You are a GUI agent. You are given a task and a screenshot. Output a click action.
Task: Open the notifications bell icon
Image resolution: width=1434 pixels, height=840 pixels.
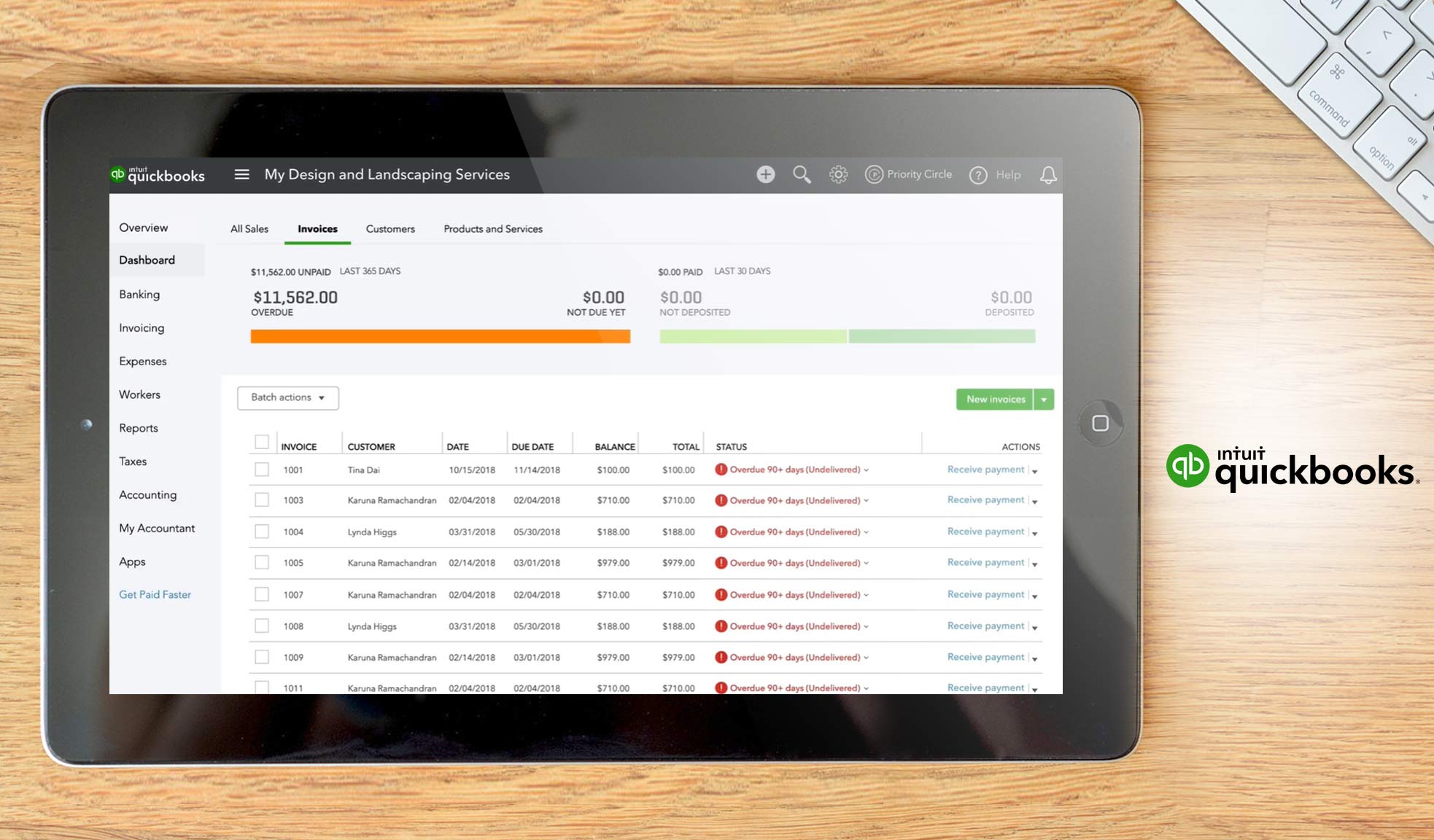click(x=1048, y=175)
